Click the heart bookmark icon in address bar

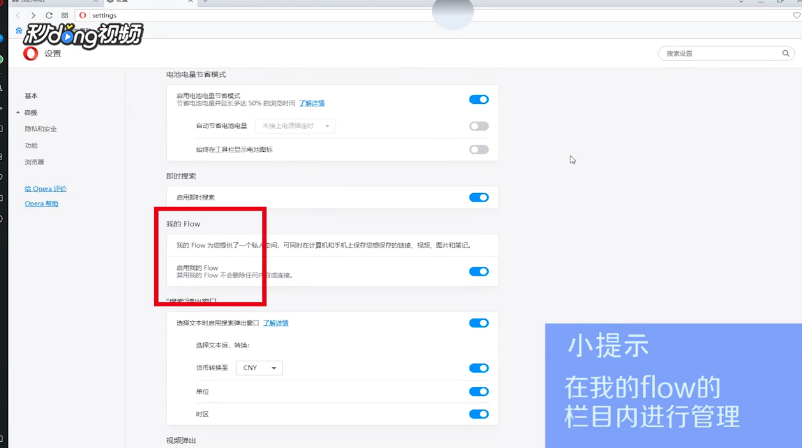click(796, 15)
